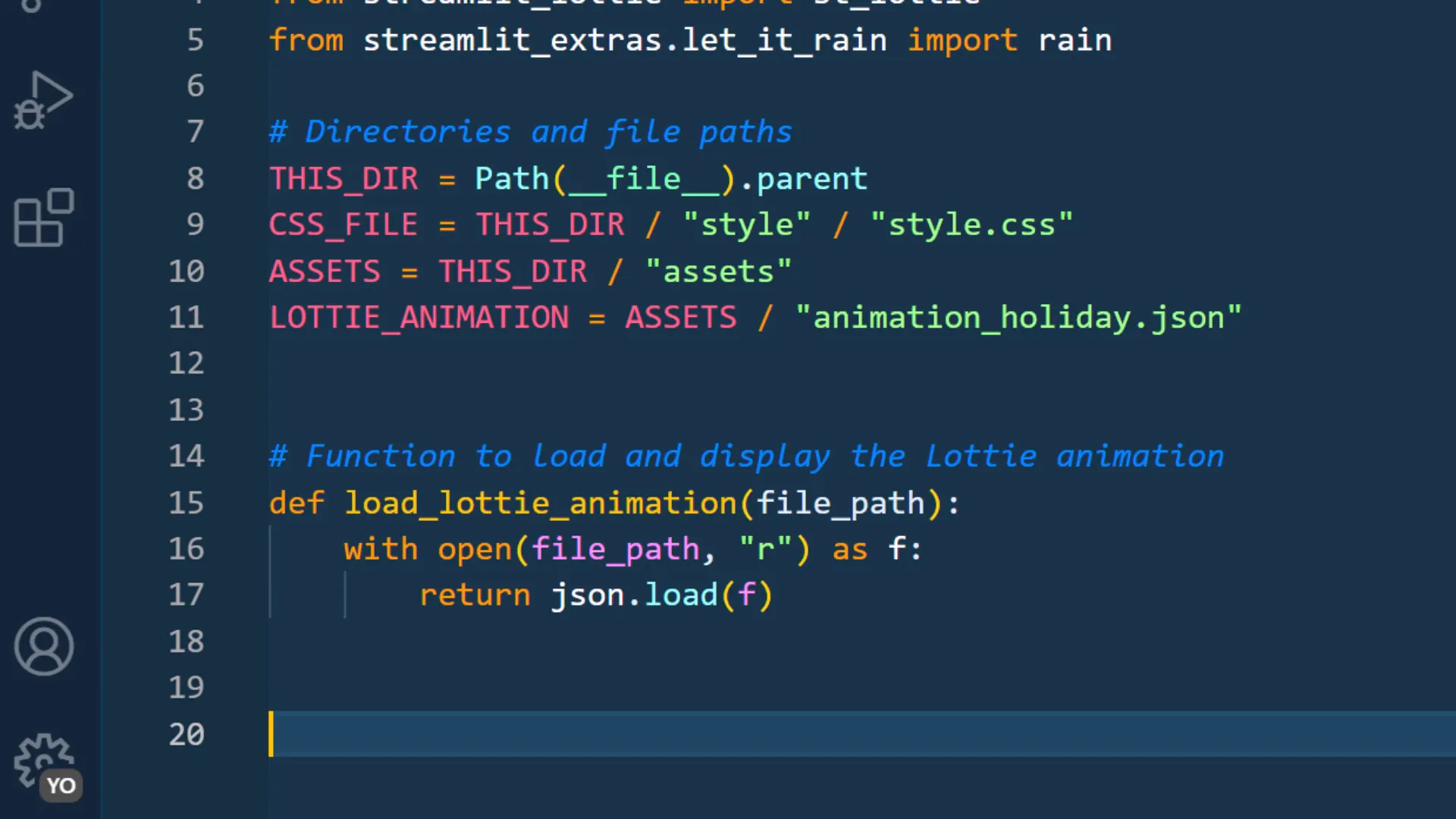Select the string animation_holiday.json

1020,317
